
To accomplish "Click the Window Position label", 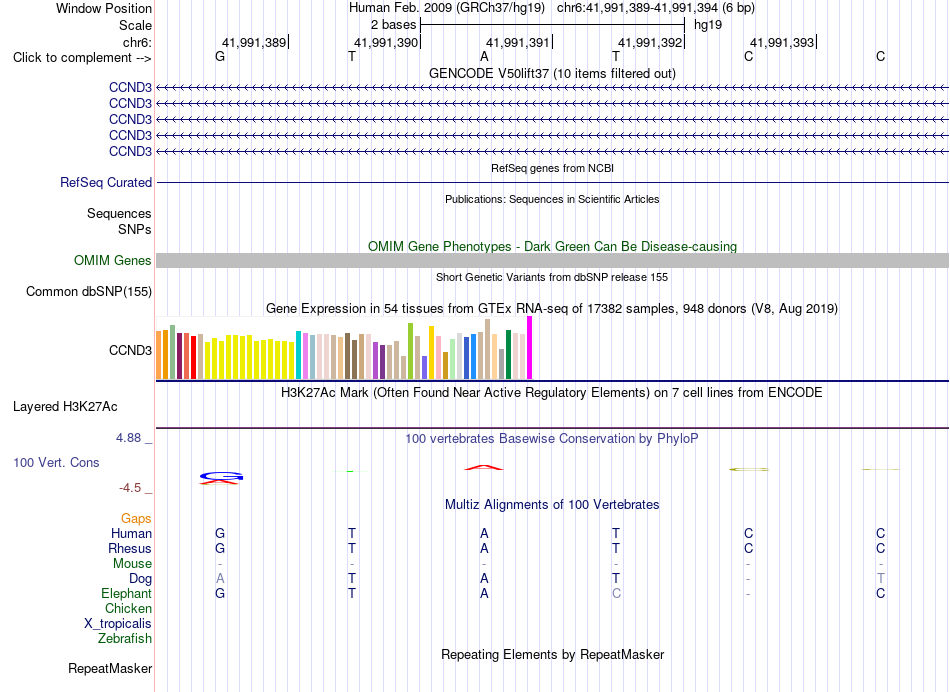I will point(104,8).
